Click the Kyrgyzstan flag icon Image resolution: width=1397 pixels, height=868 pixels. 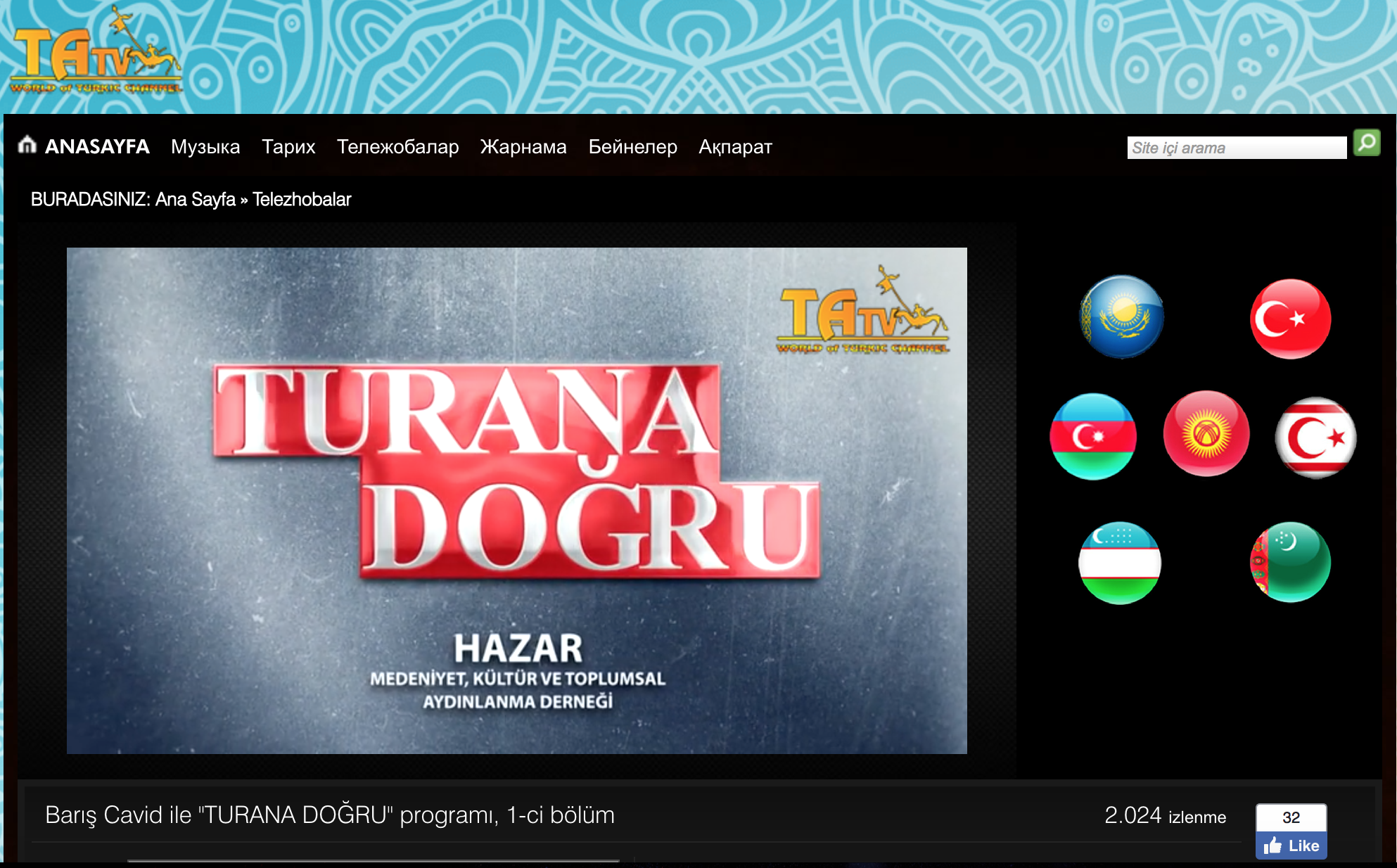tap(1206, 434)
